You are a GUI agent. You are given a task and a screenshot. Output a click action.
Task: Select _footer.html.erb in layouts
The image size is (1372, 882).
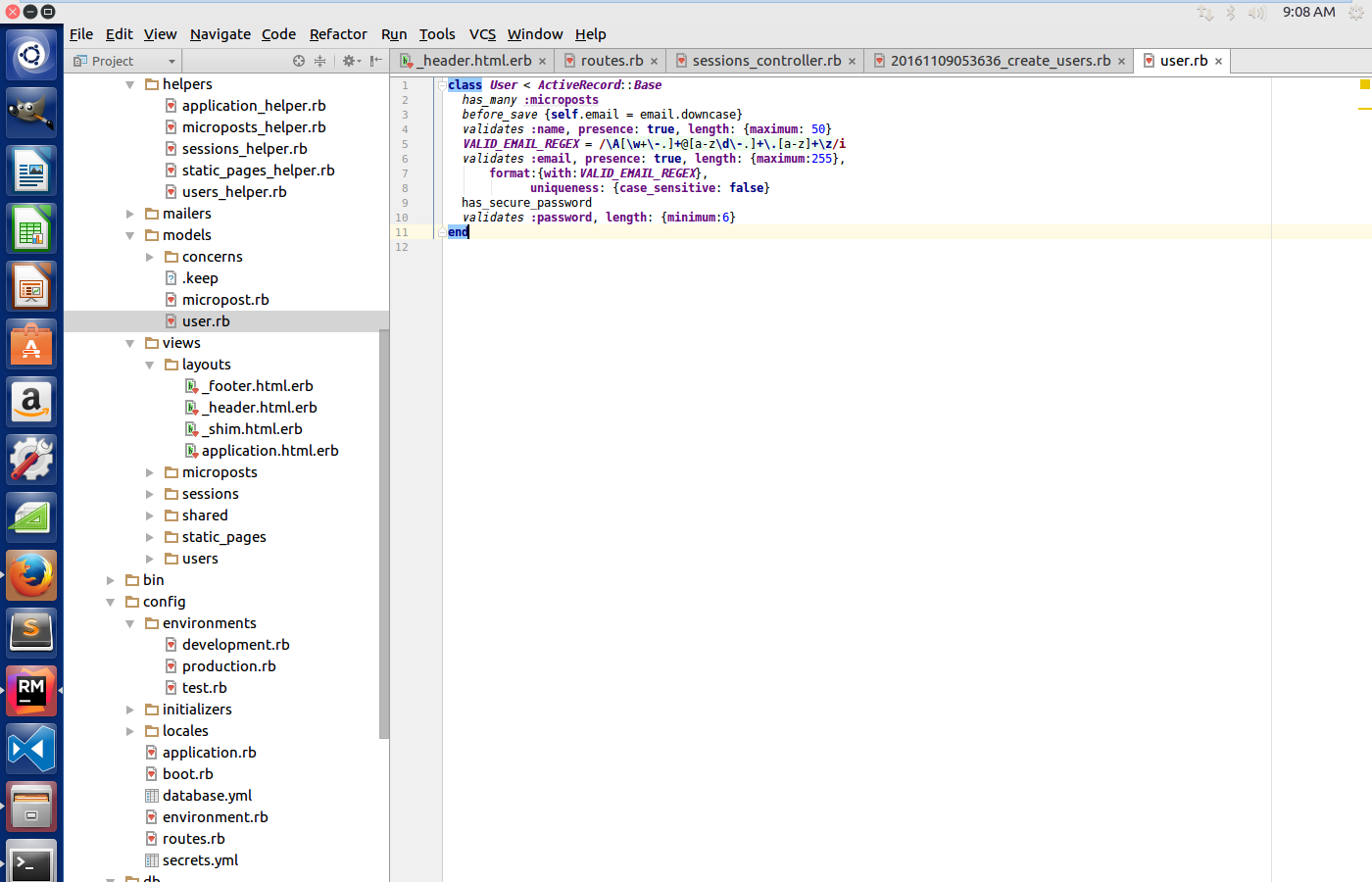pyautogui.click(x=260, y=386)
